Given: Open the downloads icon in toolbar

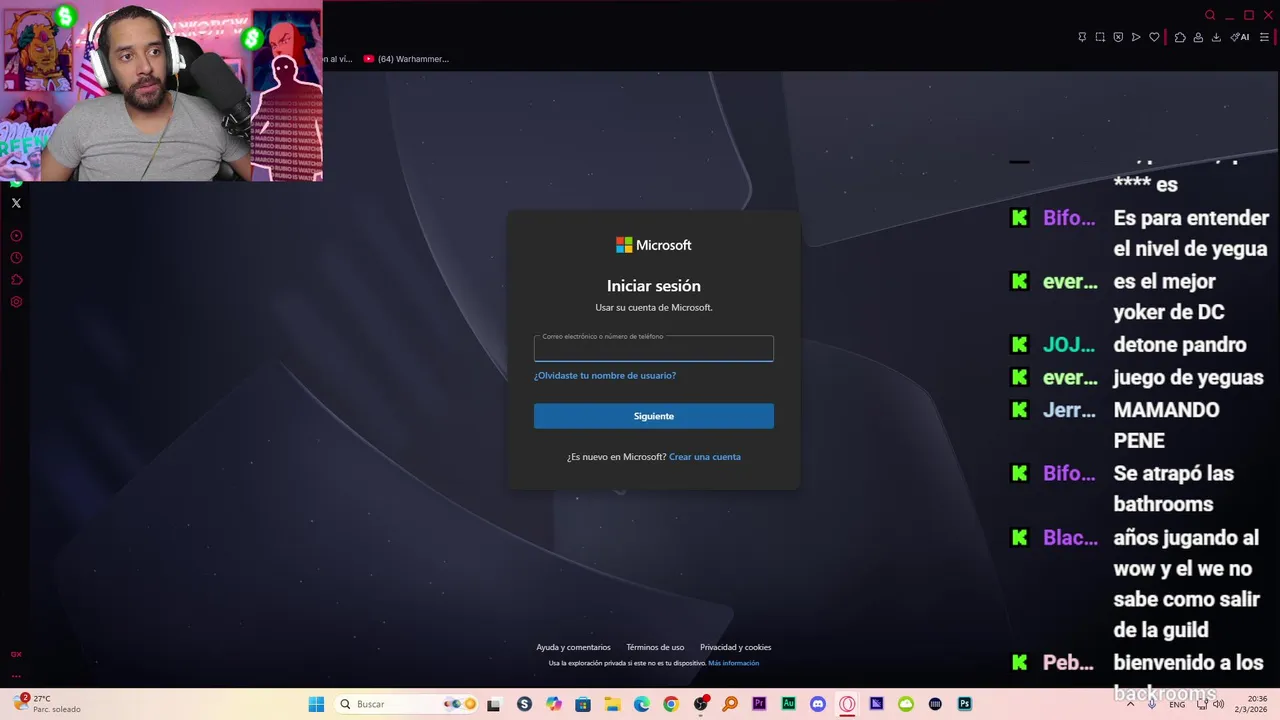Looking at the screenshot, I should pos(1216,37).
